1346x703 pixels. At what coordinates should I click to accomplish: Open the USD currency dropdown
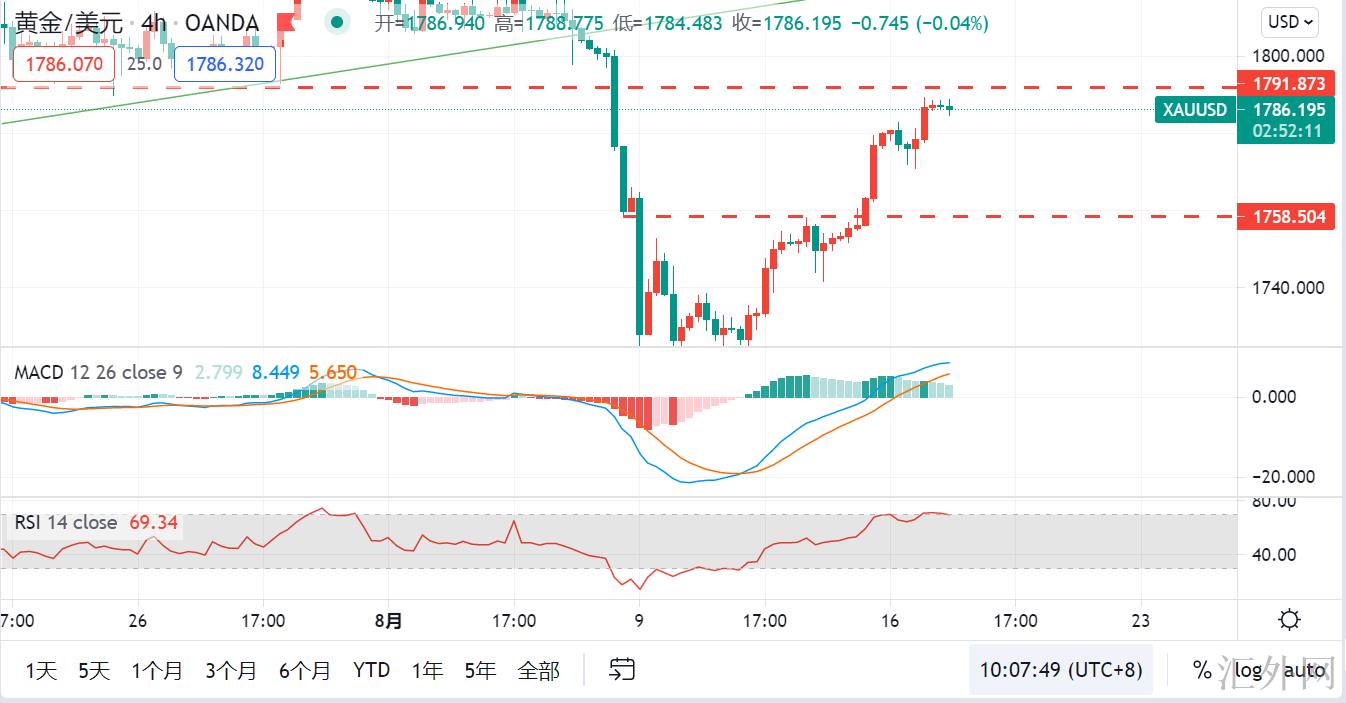point(1292,21)
